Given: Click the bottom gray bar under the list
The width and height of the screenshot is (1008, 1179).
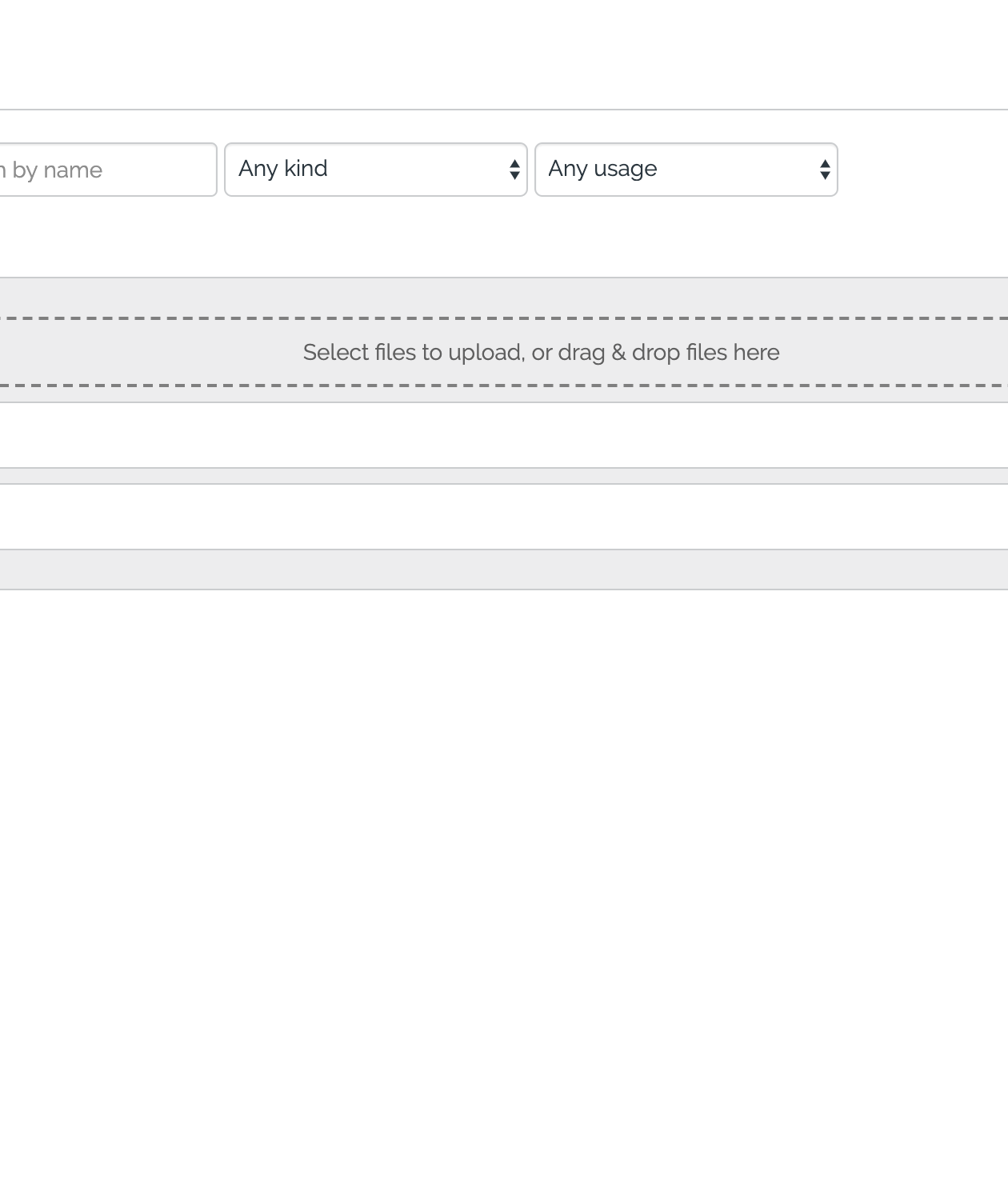Looking at the screenshot, I should click(x=504, y=570).
